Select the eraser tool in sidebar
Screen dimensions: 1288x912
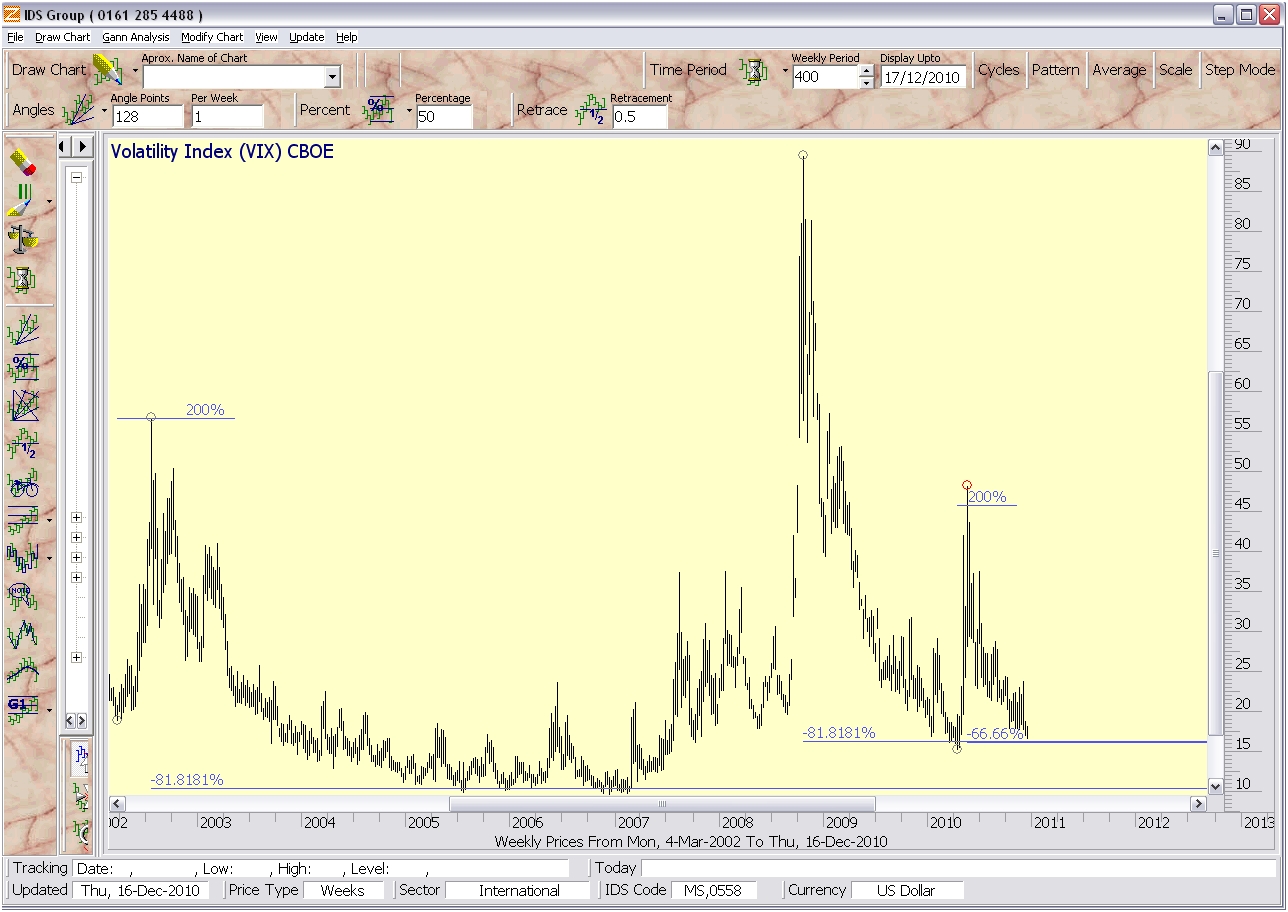(22, 162)
